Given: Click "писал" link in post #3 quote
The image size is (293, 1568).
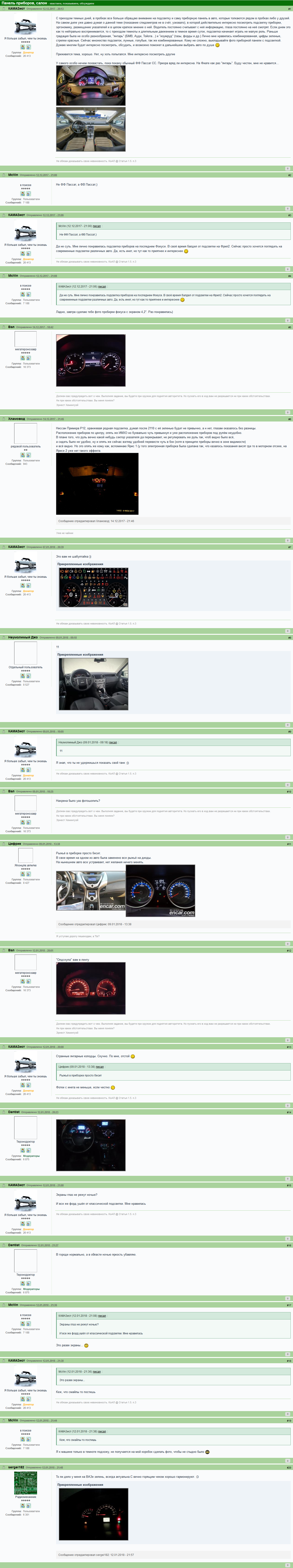Looking at the screenshot, I should pyautogui.click(x=97, y=226).
